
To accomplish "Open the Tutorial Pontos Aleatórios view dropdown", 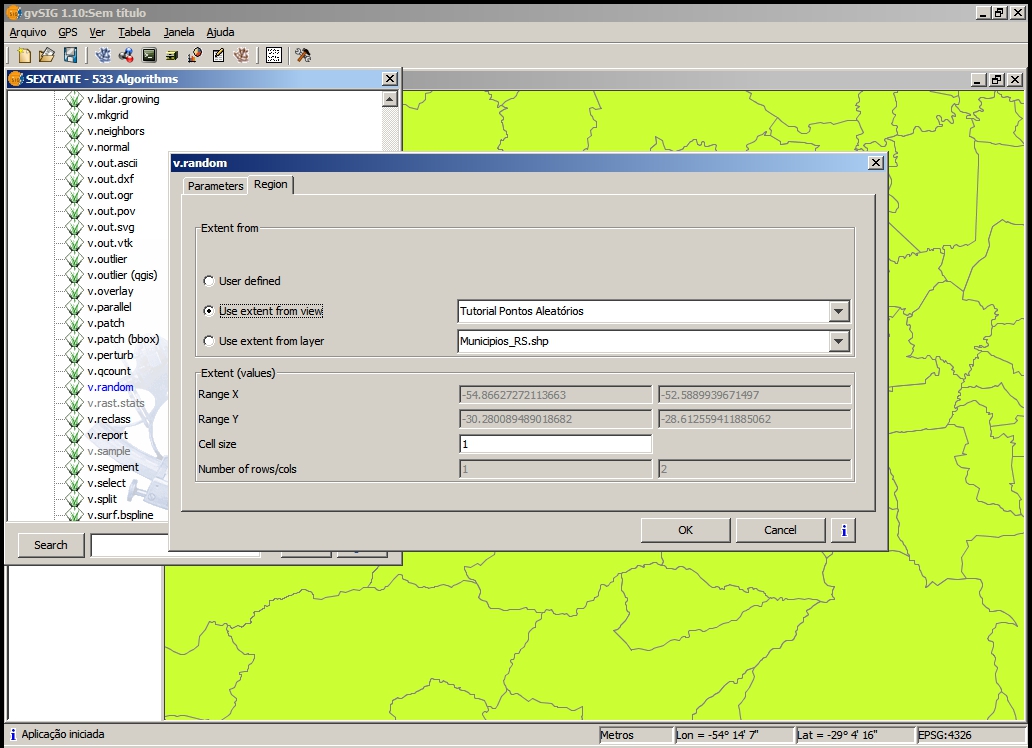I will [x=839, y=312].
